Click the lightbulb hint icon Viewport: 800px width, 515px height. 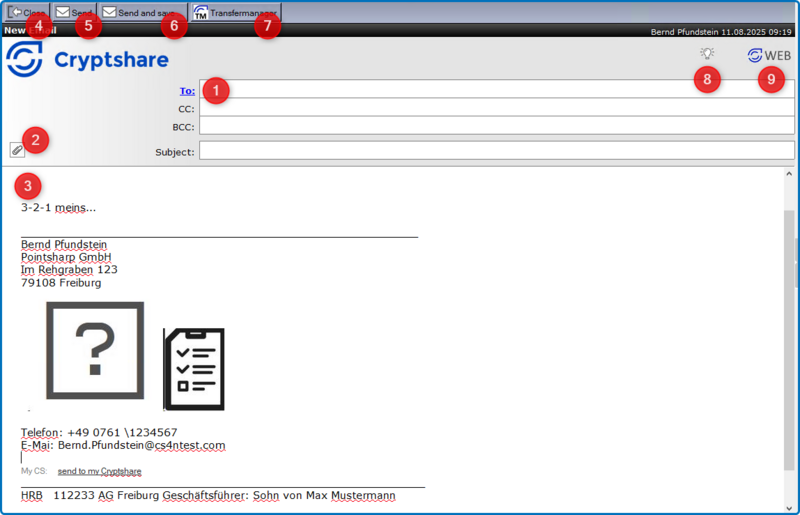(707, 55)
